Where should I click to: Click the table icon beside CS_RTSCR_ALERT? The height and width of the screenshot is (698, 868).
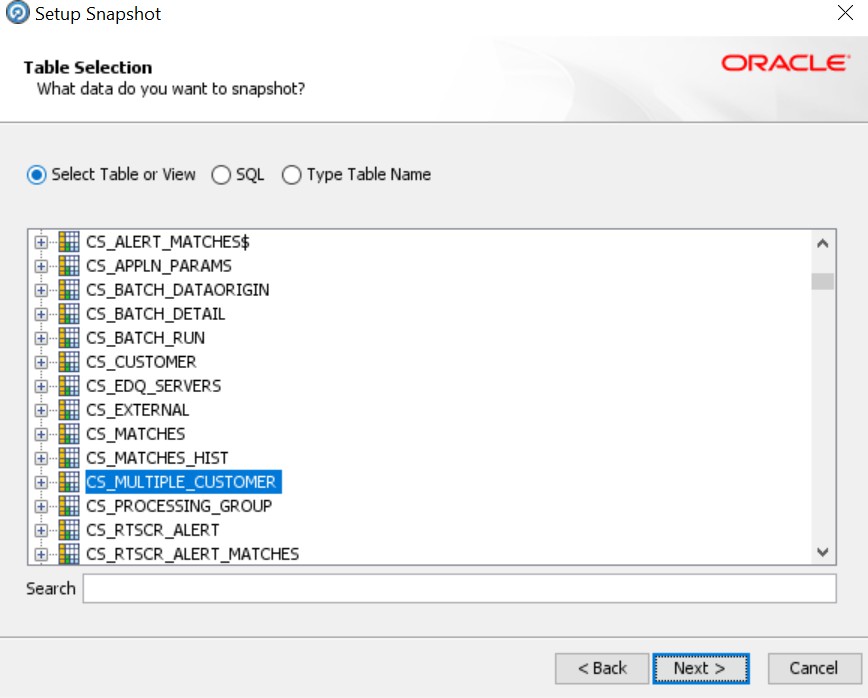point(69,530)
